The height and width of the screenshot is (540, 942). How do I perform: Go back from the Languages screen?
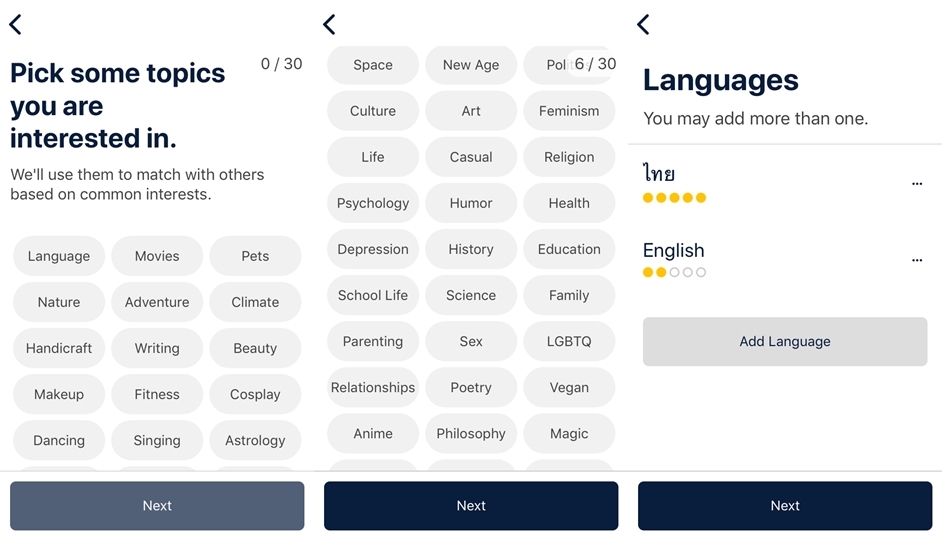click(x=643, y=25)
